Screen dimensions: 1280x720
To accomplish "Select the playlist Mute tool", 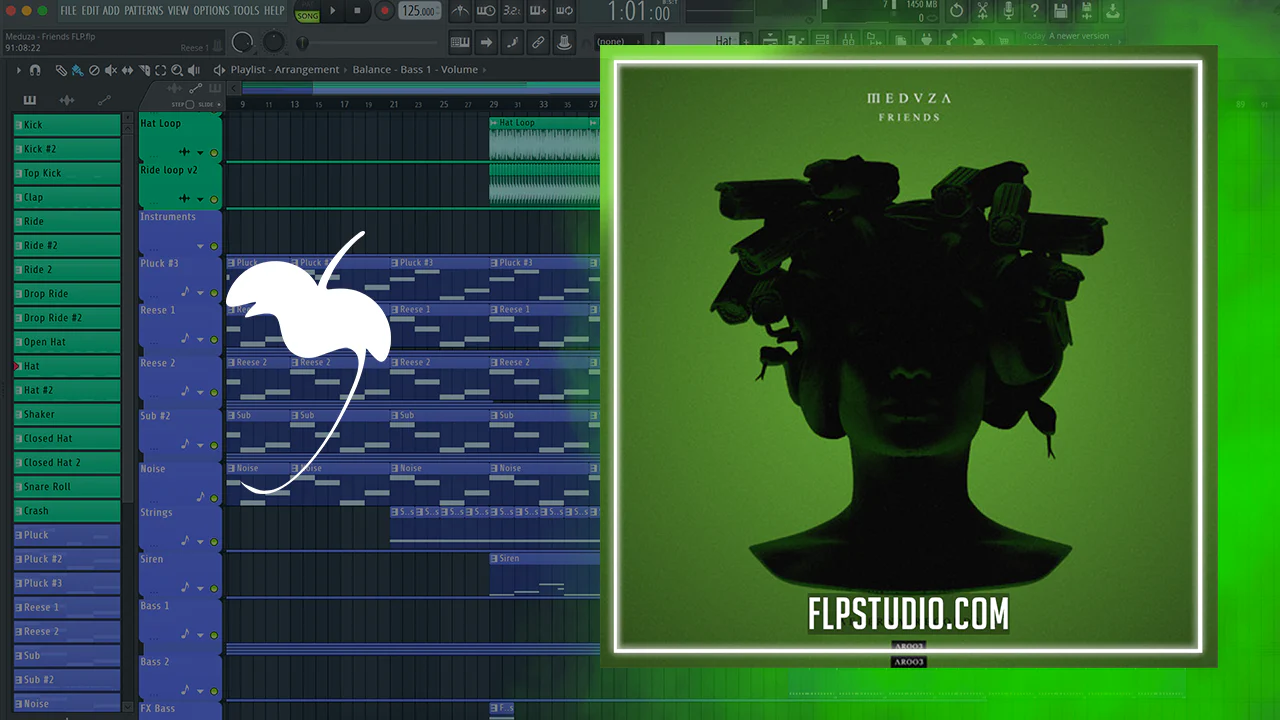I will click(x=111, y=70).
